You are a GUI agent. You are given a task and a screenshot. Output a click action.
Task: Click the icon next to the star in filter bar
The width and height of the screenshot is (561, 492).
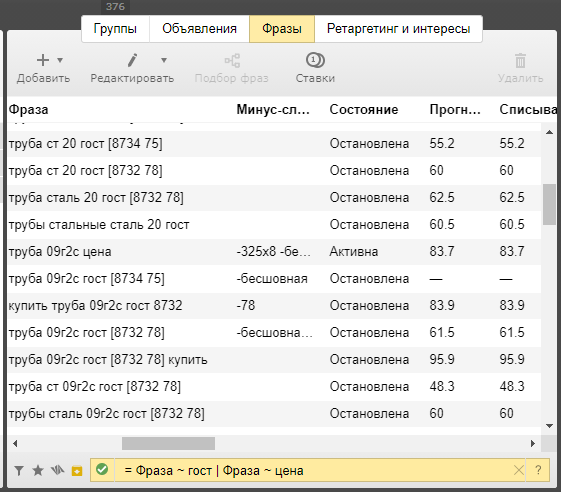pos(57,470)
